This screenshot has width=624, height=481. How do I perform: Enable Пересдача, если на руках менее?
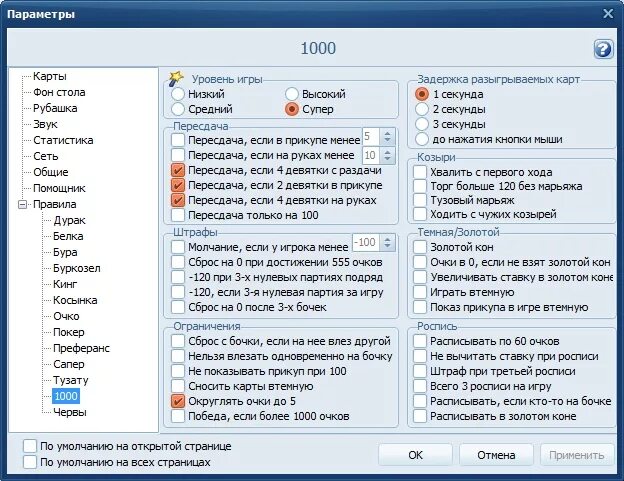tap(178, 155)
